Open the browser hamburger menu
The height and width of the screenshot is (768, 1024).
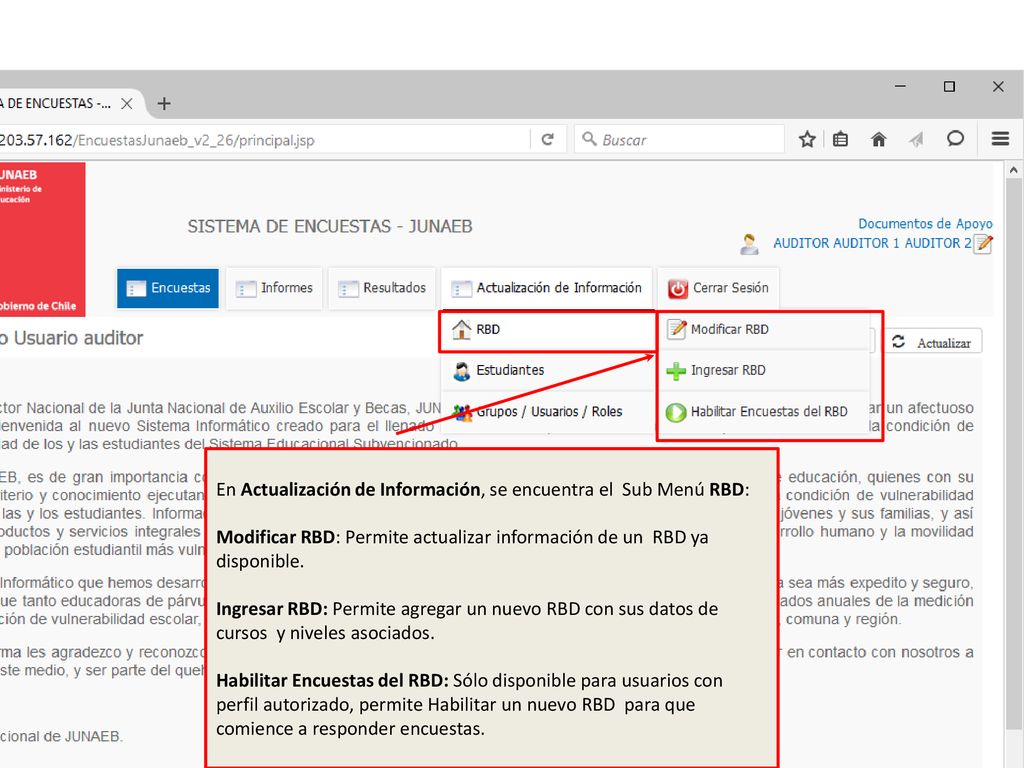coord(1000,138)
